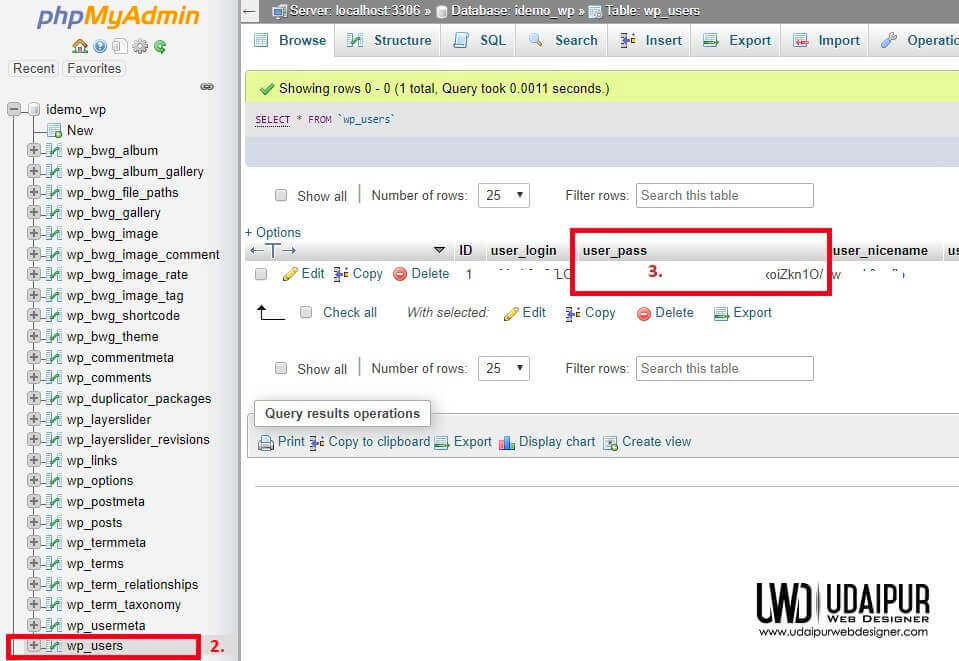
Task: Select the row 1 checkbox
Action: (x=261, y=274)
